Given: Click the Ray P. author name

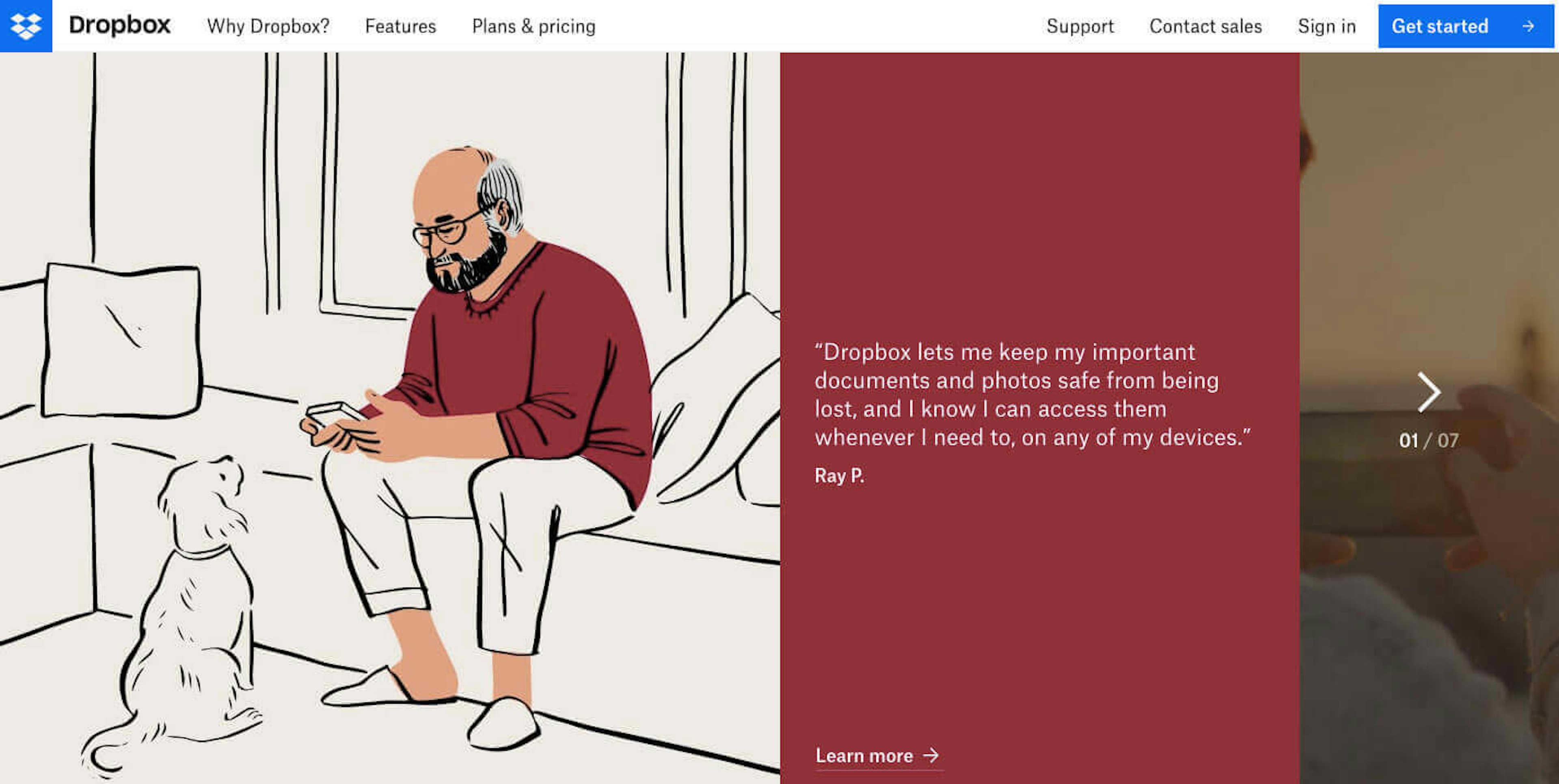Looking at the screenshot, I should [x=840, y=476].
